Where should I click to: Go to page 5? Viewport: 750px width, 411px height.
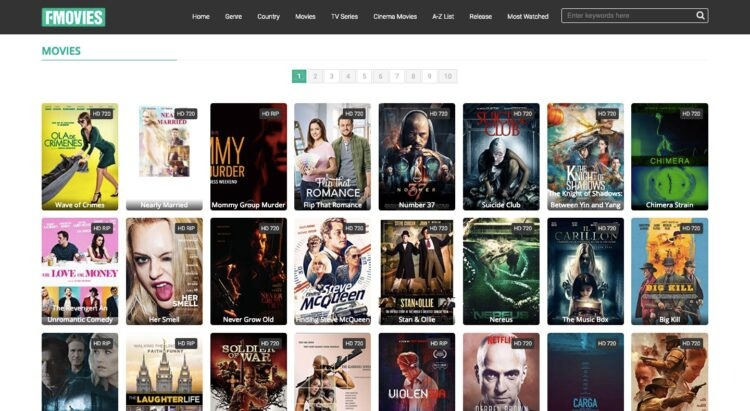click(364, 76)
